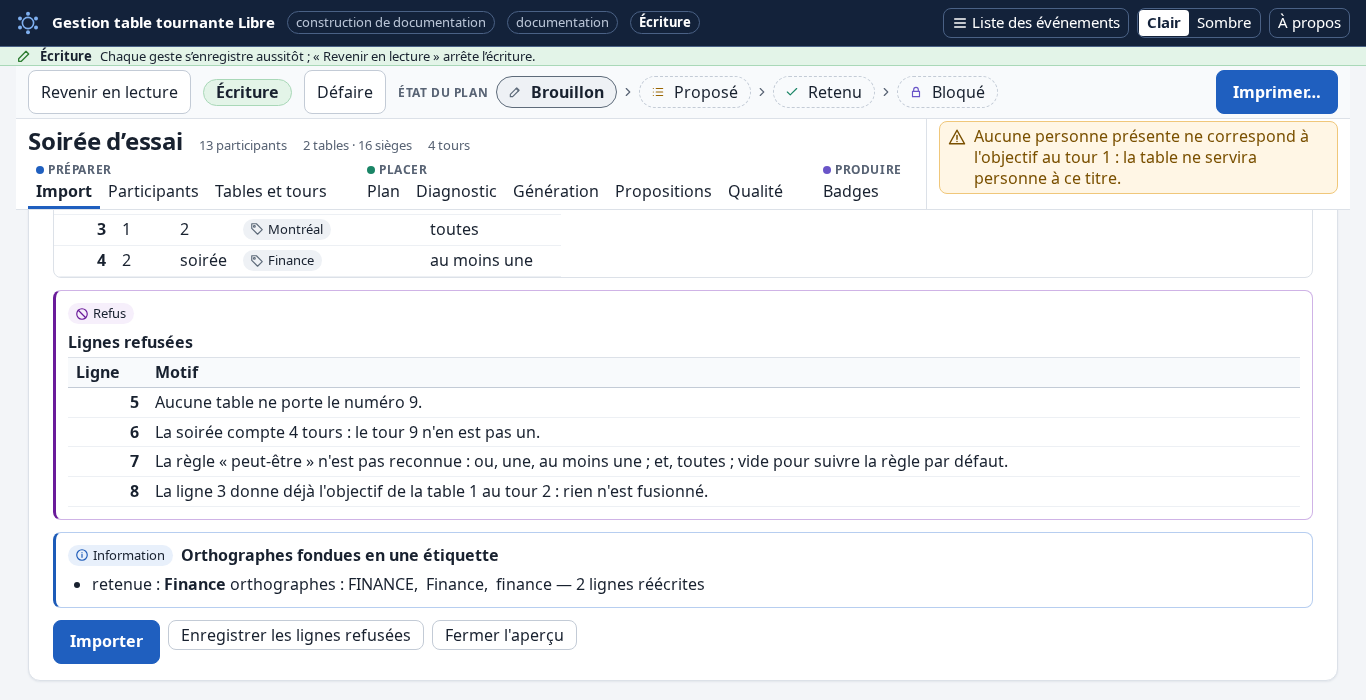Open the Import tab
The height and width of the screenshot is (700, 1366).
64,191
